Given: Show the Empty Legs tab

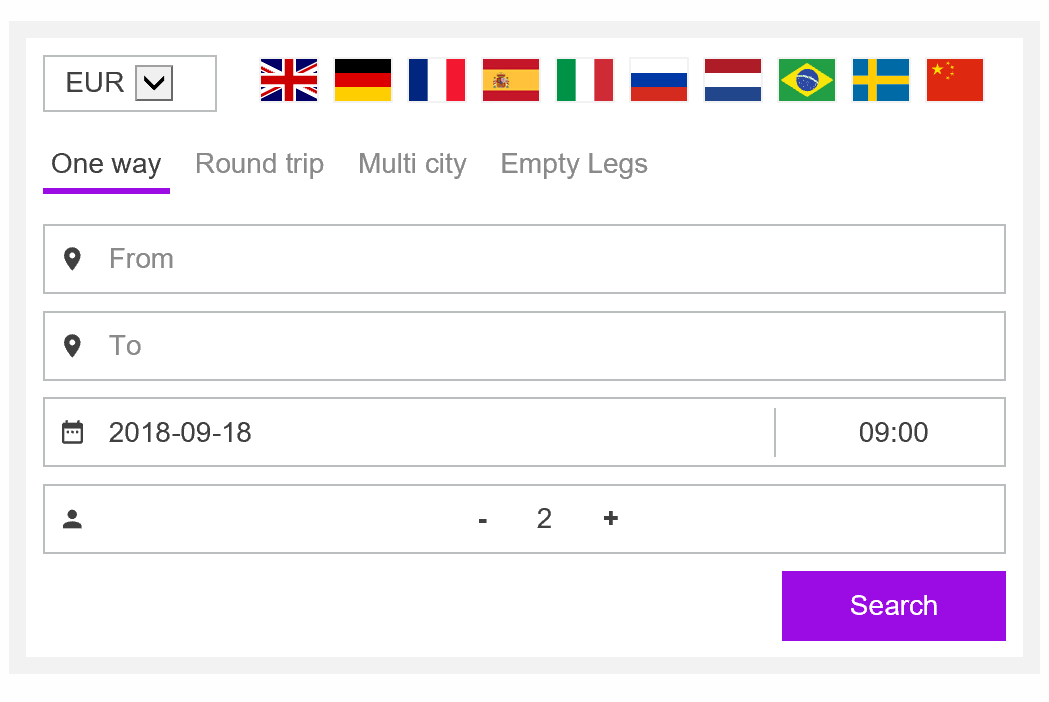Looking at the screenshot, I should coord(574,164).
